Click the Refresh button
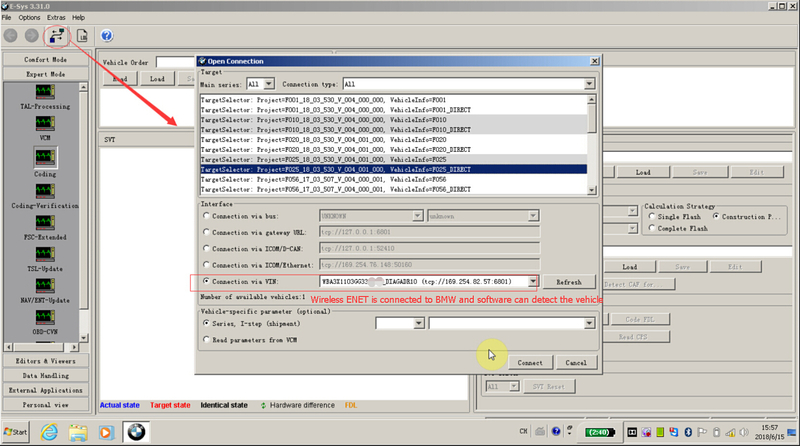 click(x=569, y=282)
